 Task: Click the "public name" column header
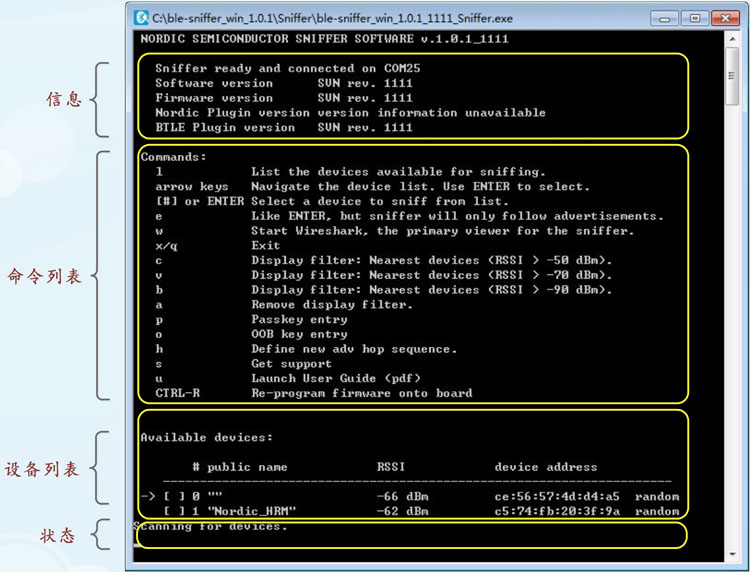247,467
